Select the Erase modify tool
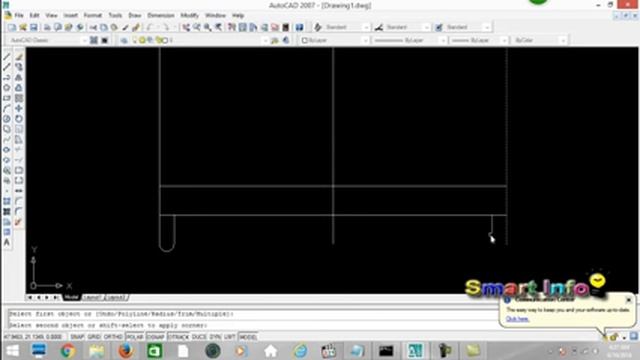The image size is (640, 360). [19, 57]
